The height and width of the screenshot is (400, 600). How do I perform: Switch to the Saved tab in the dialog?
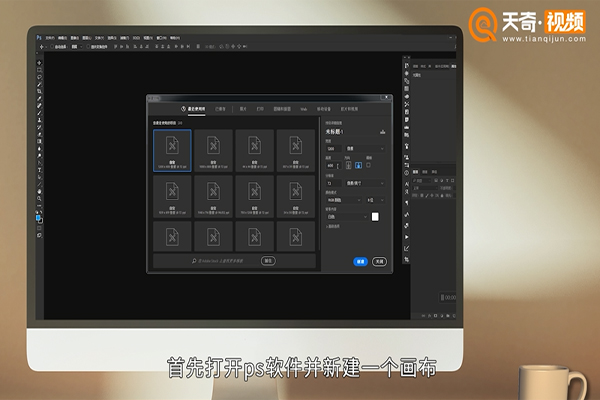[x=220, y=107]
